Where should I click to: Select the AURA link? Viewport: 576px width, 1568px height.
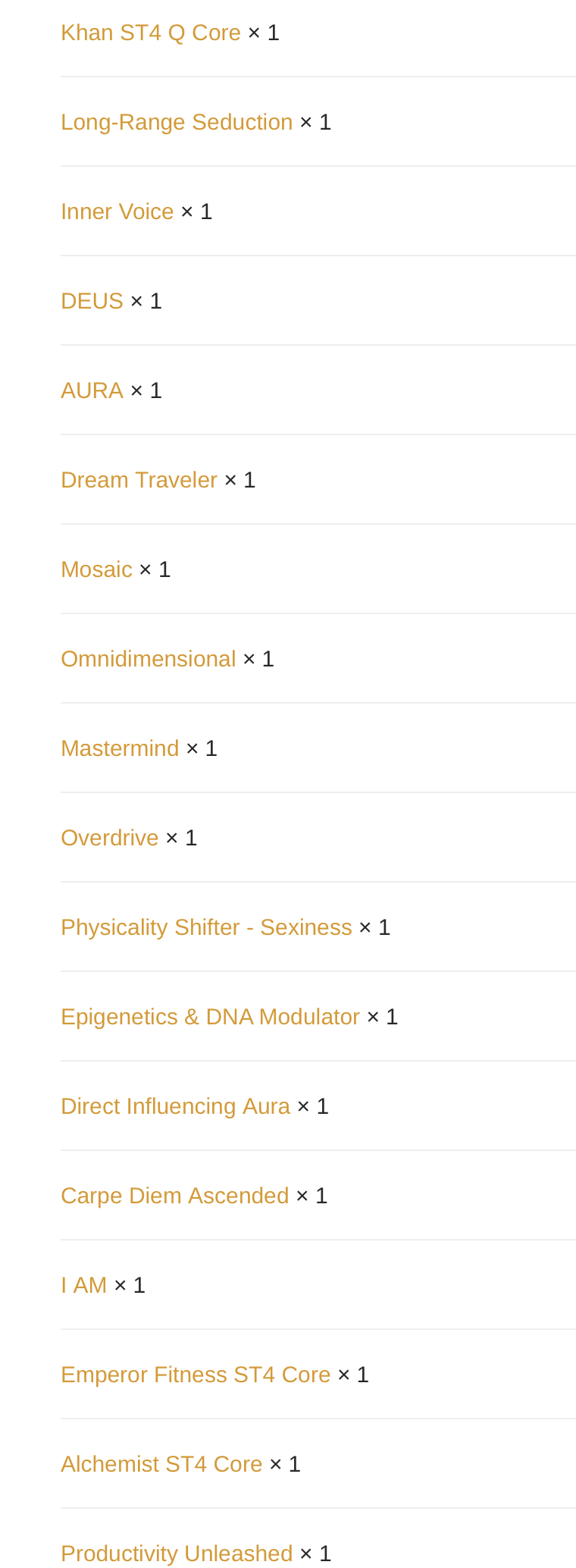(x=92, y=390)
